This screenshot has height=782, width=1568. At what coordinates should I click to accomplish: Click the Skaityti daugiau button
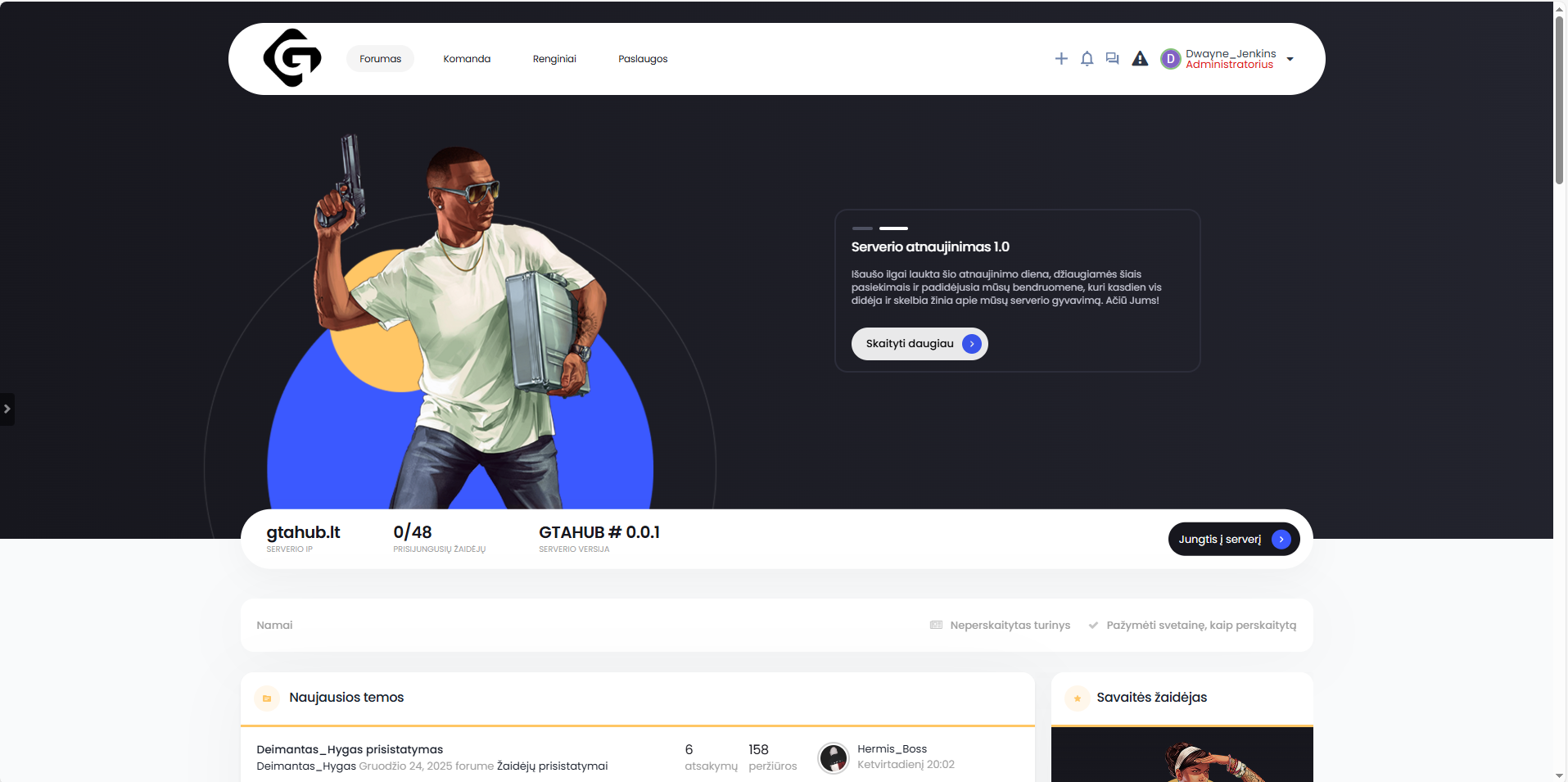click(920, 344)
